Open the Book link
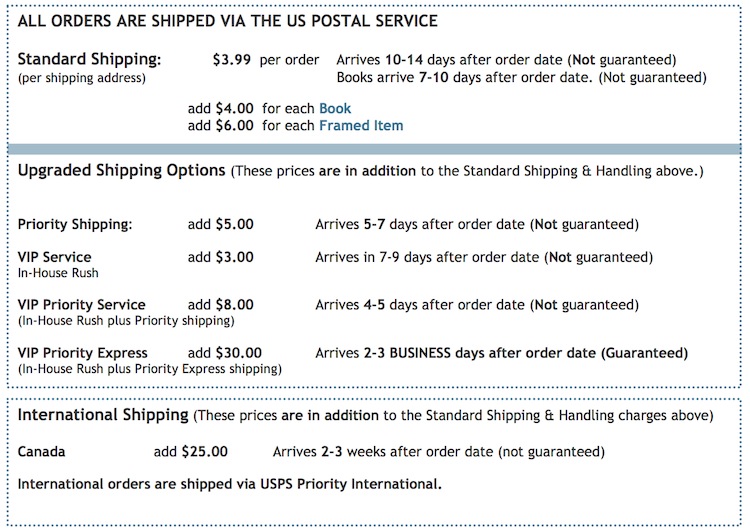Screen dimensions: 750x532 point(335,109)
